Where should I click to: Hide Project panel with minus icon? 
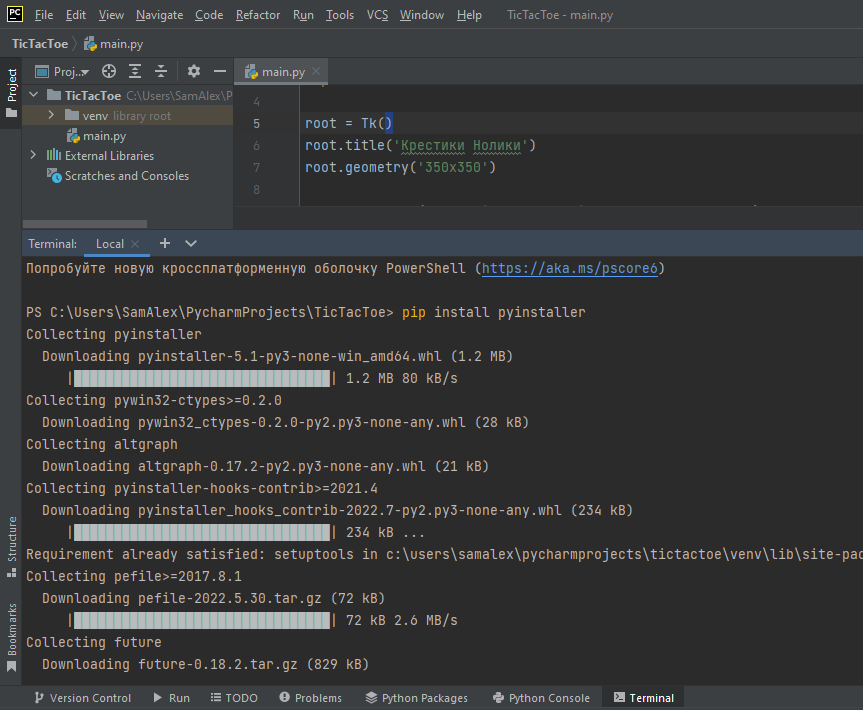point(220,71)
